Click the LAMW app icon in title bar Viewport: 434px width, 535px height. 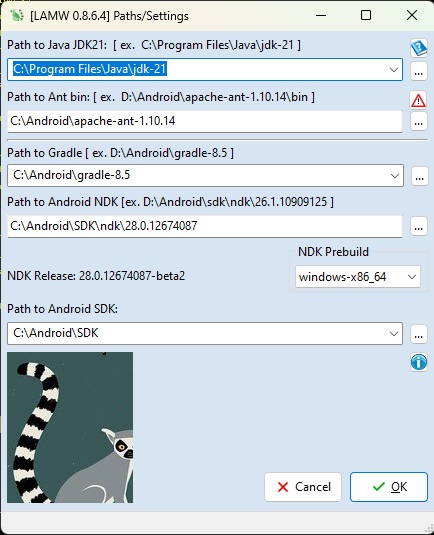pyautogui.click(x=17, y=15)
